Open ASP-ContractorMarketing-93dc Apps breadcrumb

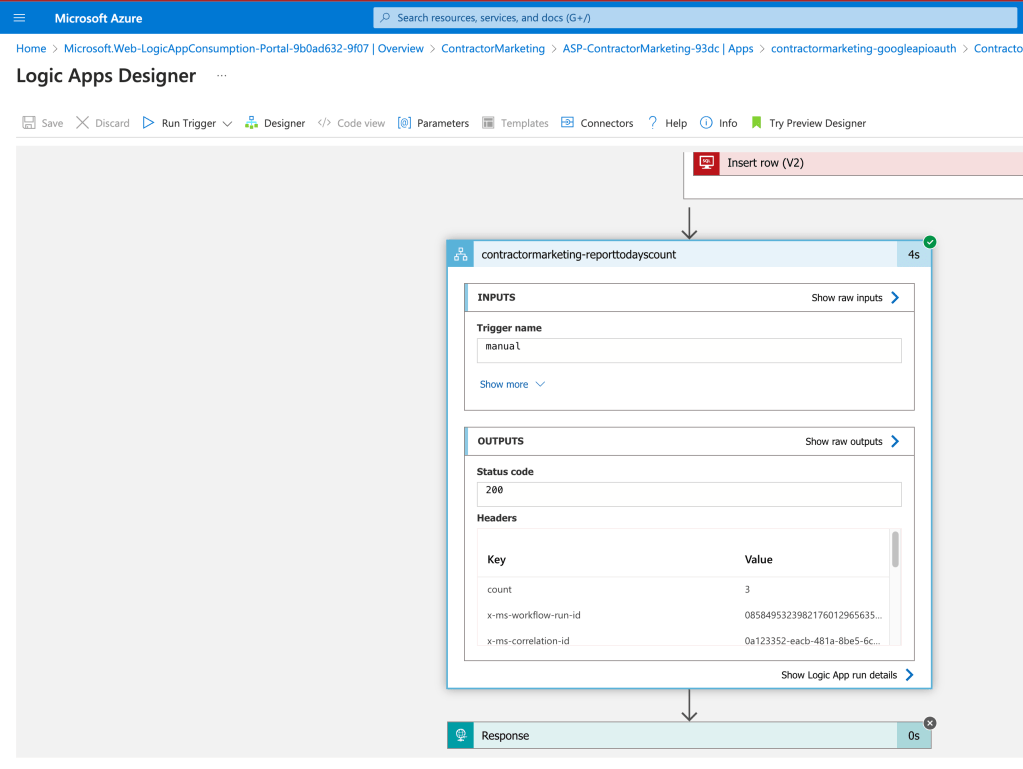[658, 48]
